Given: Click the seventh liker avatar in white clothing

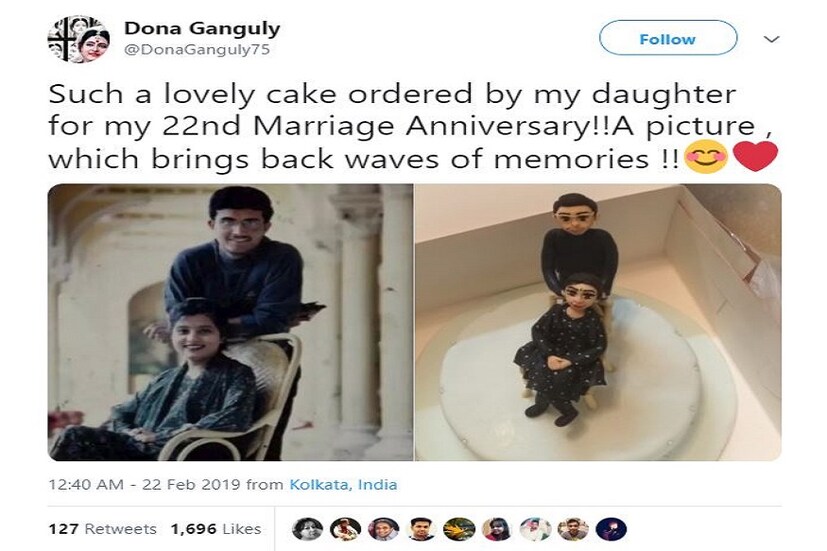Looking at the screenshot, I should 535,529.
